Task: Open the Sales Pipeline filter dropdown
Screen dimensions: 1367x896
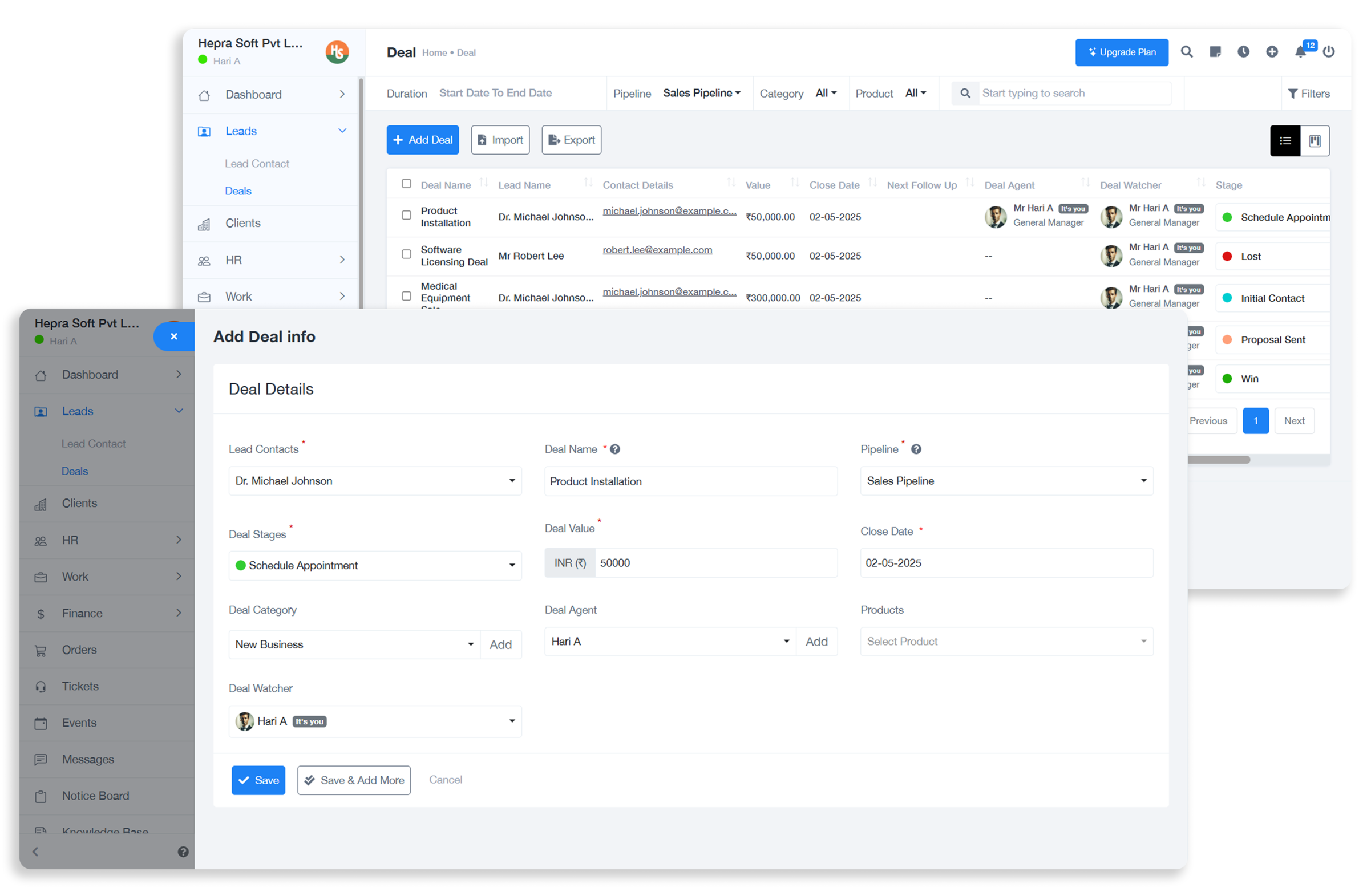Action: pyautogui.click(x=701, y=93)
